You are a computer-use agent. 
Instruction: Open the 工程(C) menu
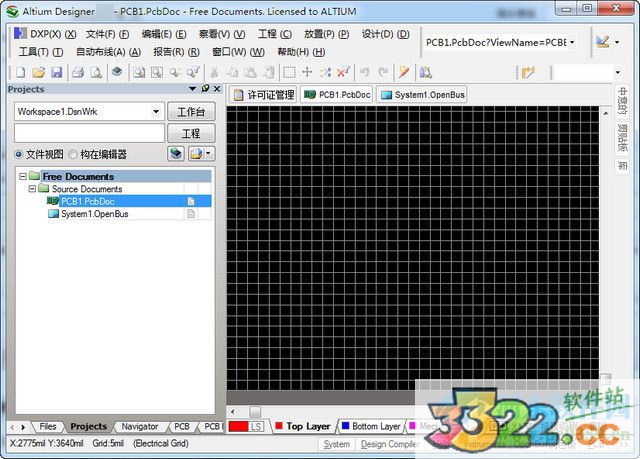(x=275, y=34)
